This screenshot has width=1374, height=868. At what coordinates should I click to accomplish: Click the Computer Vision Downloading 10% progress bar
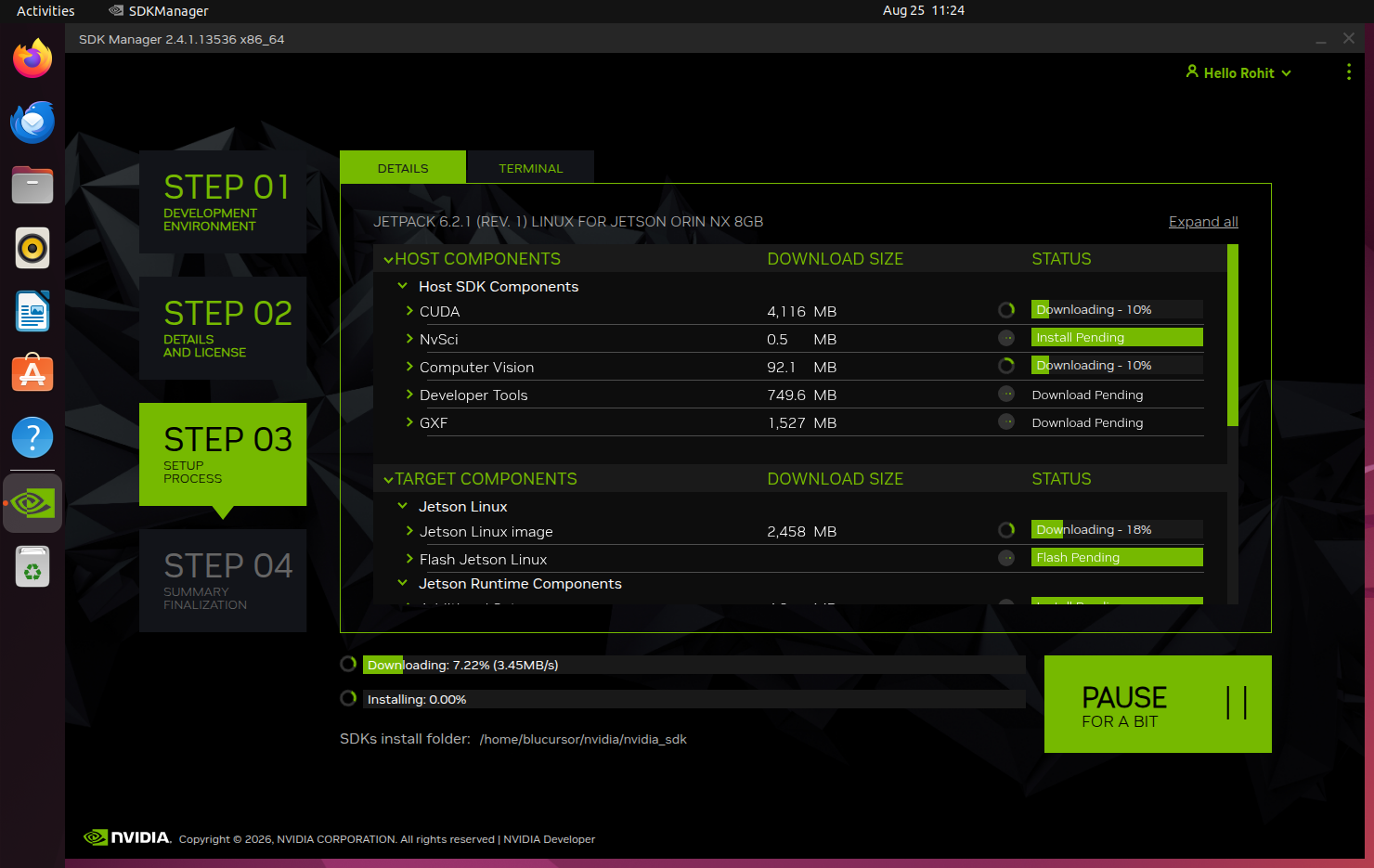pos(1117,366)
